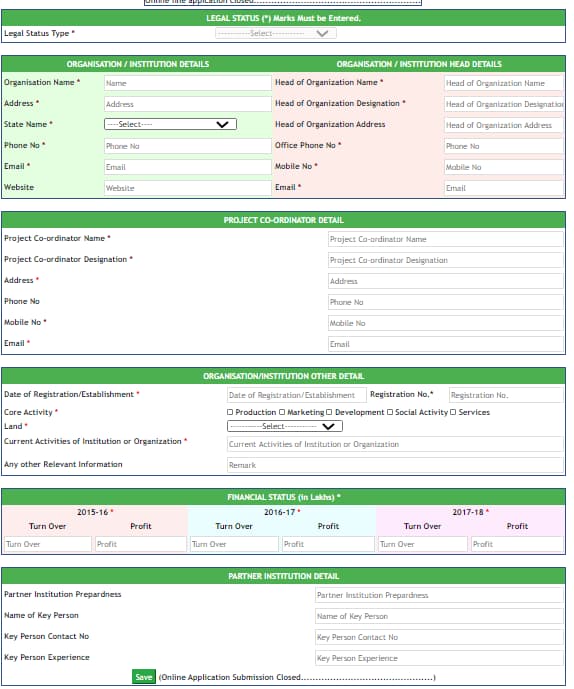Click the co-ordinator Mobile No input
This screenshot has width=574, height=689.
click(x=446, y=323)
